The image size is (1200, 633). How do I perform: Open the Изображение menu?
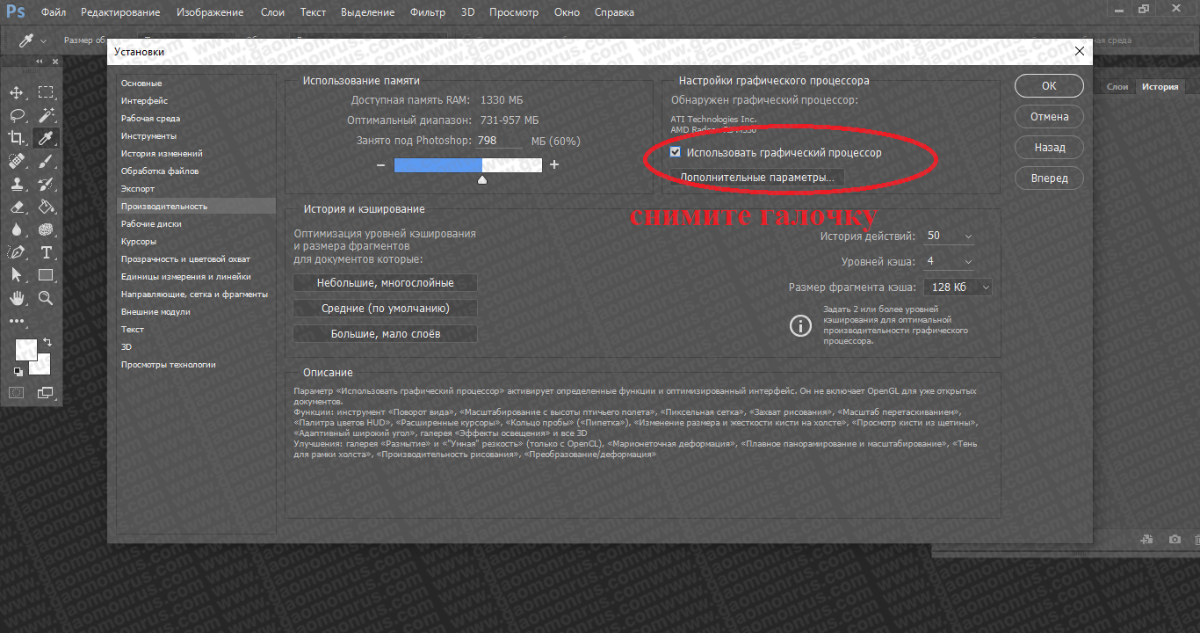[x=209, y=13]
